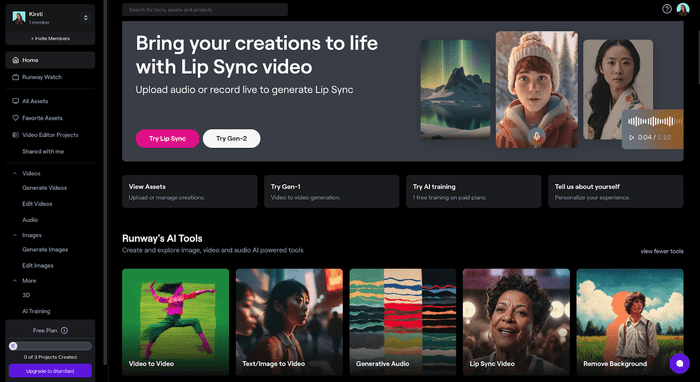The image size is (700, 382).
Task: Select AI Training in sidebar
Action: pyautogui.click(x=36, y=311)
